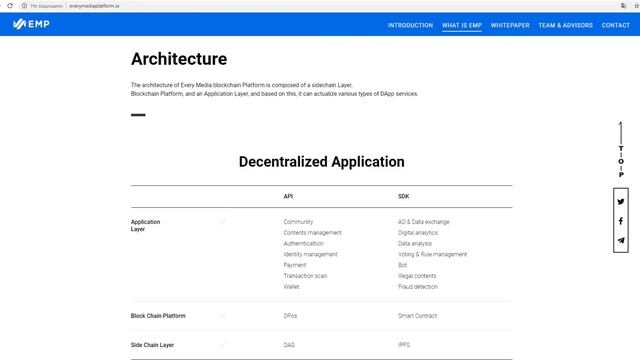Open the Facebook social link

(x=620, y=221)
